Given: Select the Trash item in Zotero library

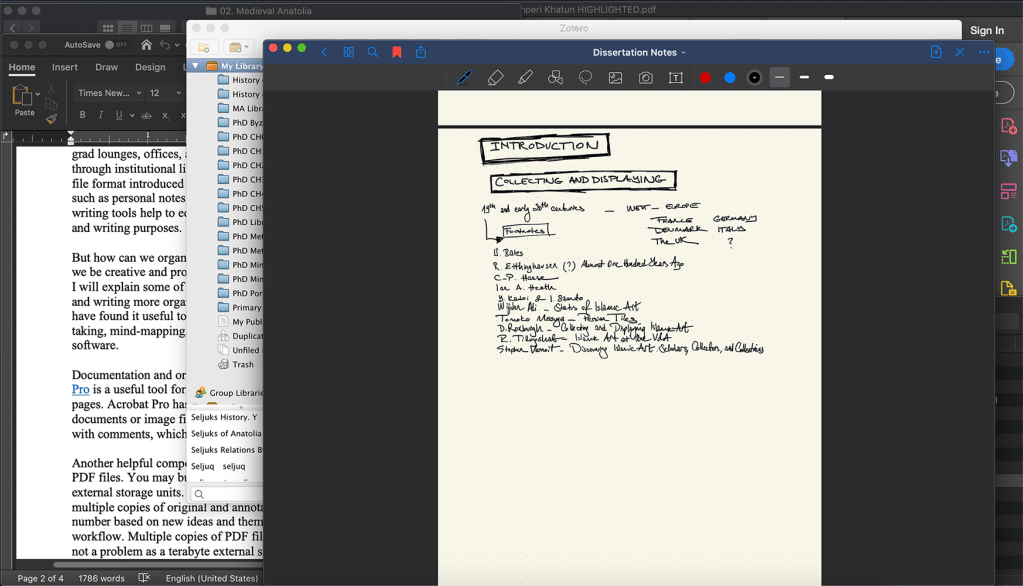Looking at the screenshot, I should point(242,364).
